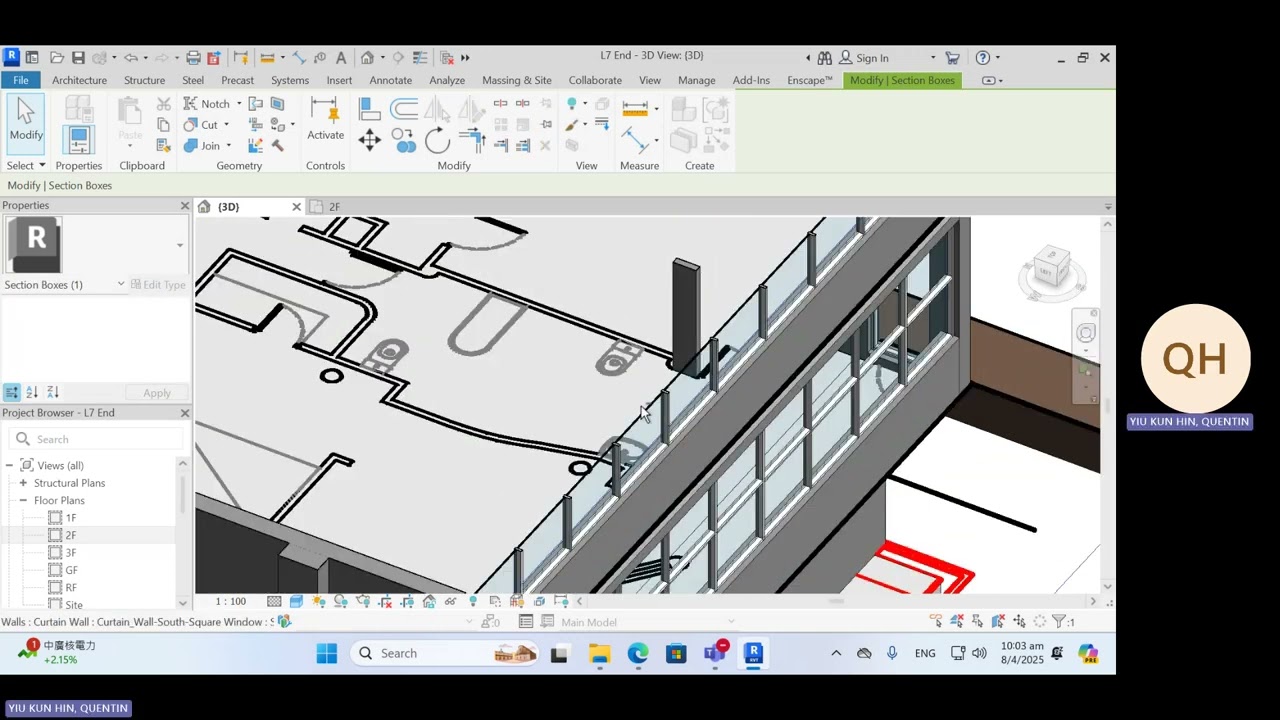The height and width of the screenshot is (720, 1280).
Task: Toggle Sun Path in view control bar
Action: [318, 601]
